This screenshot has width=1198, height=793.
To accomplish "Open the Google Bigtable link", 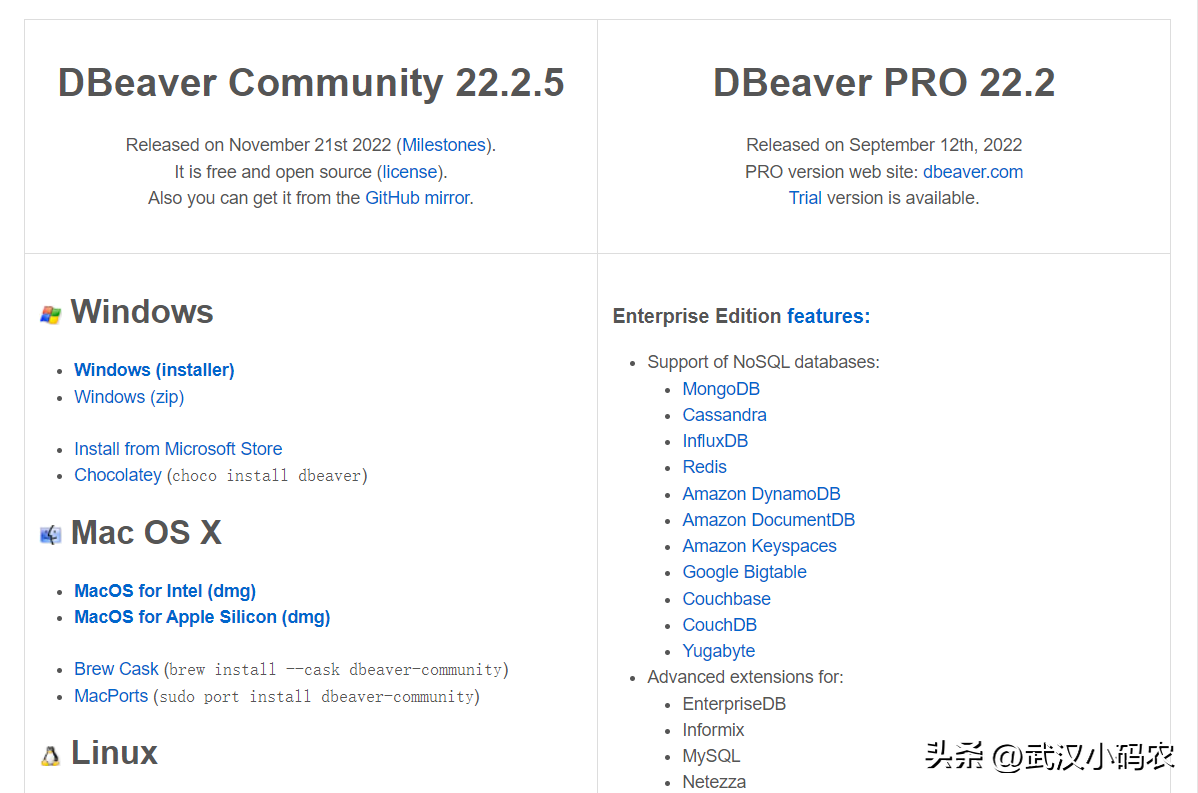I will click(745, 572).
